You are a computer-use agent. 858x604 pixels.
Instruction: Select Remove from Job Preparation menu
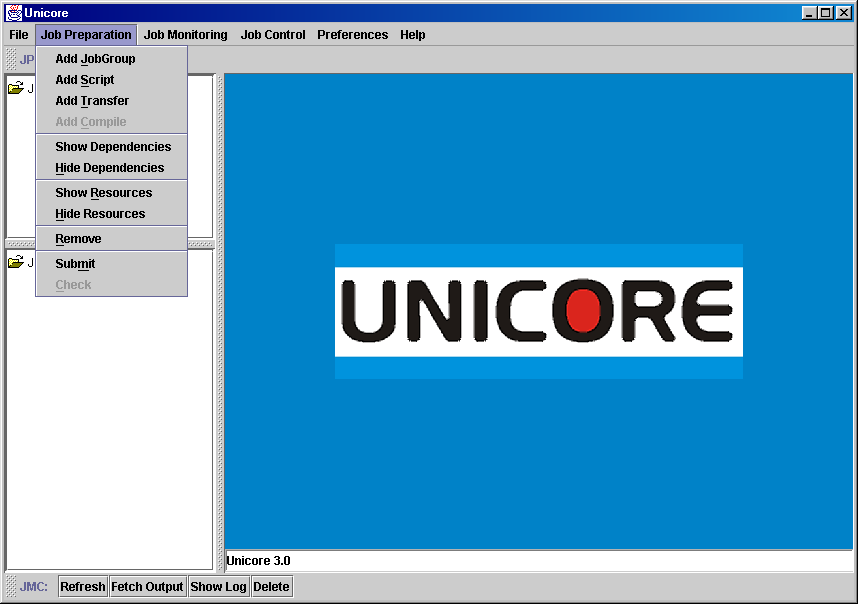click(112, 239)
